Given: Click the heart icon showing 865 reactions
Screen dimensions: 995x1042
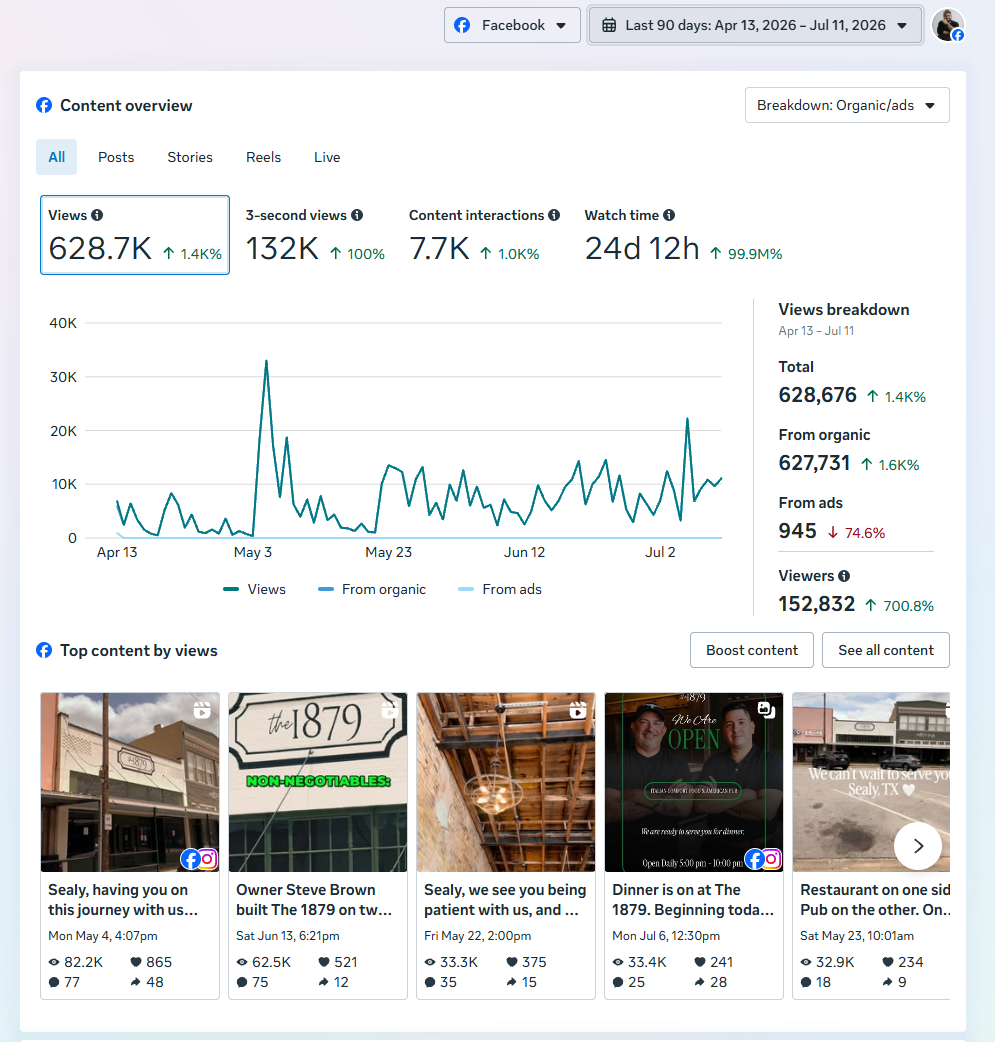Looking at the screenshot, I should coord(136,962).
